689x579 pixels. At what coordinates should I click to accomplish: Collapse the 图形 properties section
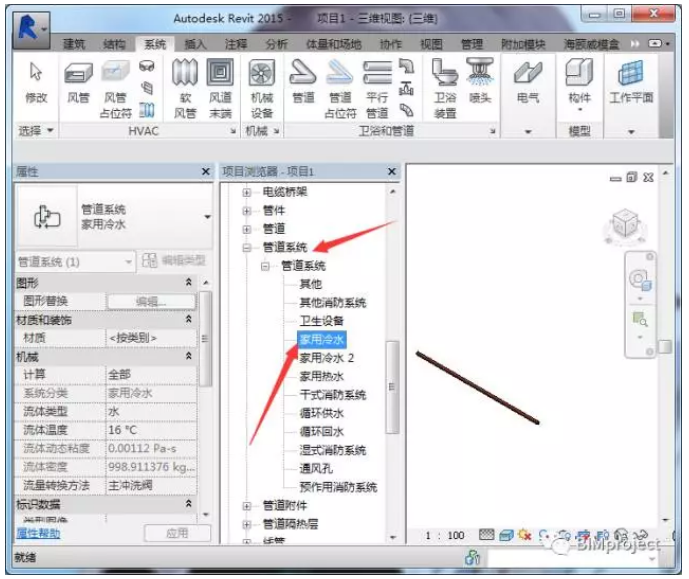(189, 282)
